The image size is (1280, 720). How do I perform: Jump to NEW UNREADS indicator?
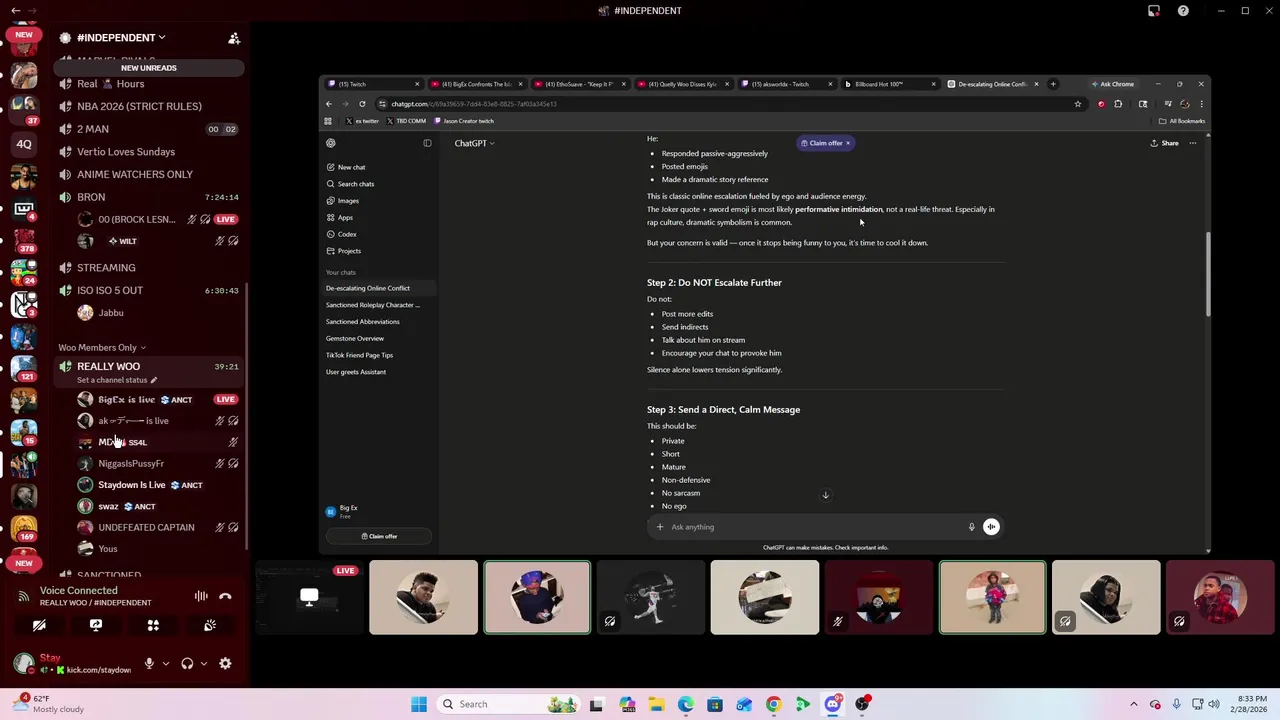click(148, 68)
